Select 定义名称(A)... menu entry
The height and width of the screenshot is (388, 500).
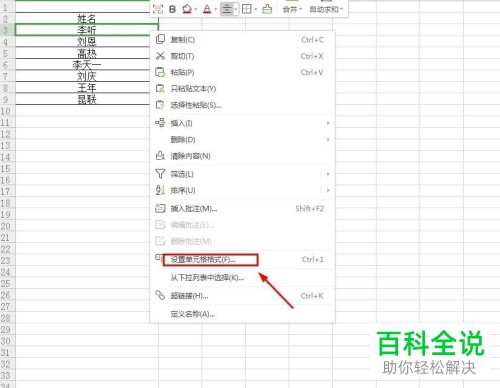[242, 314]
